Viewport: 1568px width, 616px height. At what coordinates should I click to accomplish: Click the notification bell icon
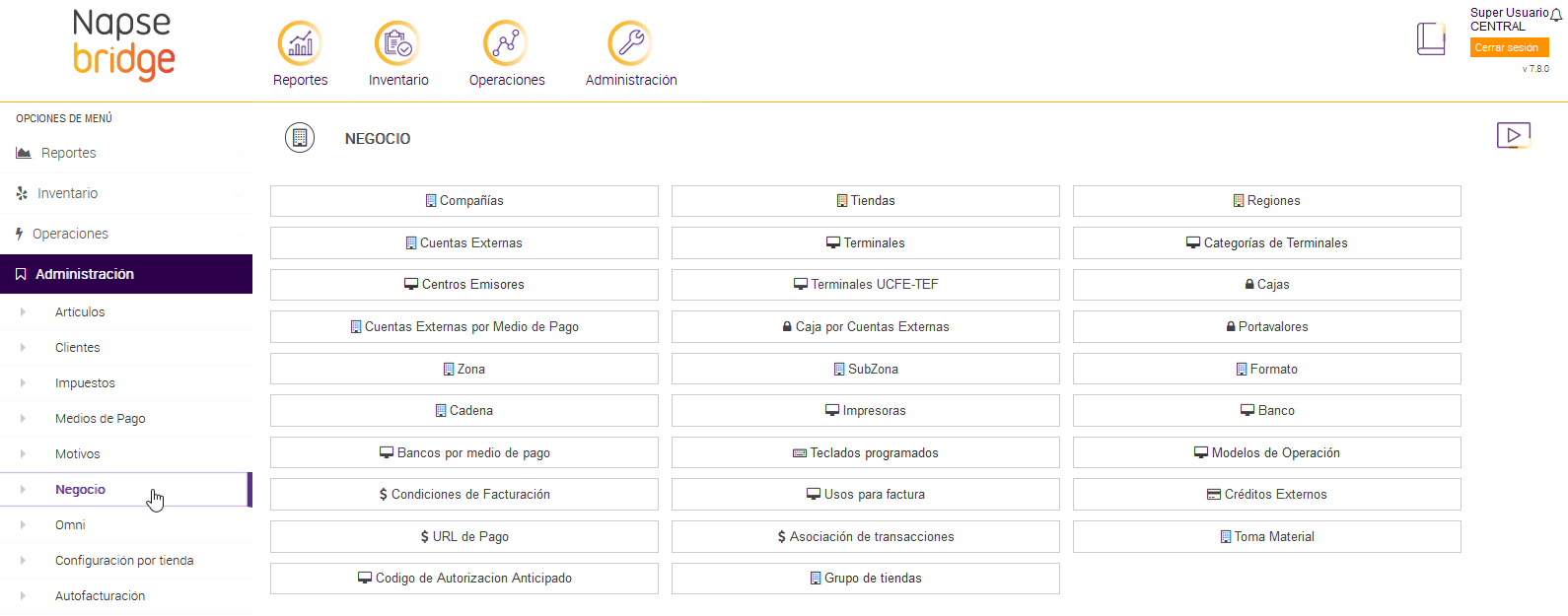tap(1556, 14)
